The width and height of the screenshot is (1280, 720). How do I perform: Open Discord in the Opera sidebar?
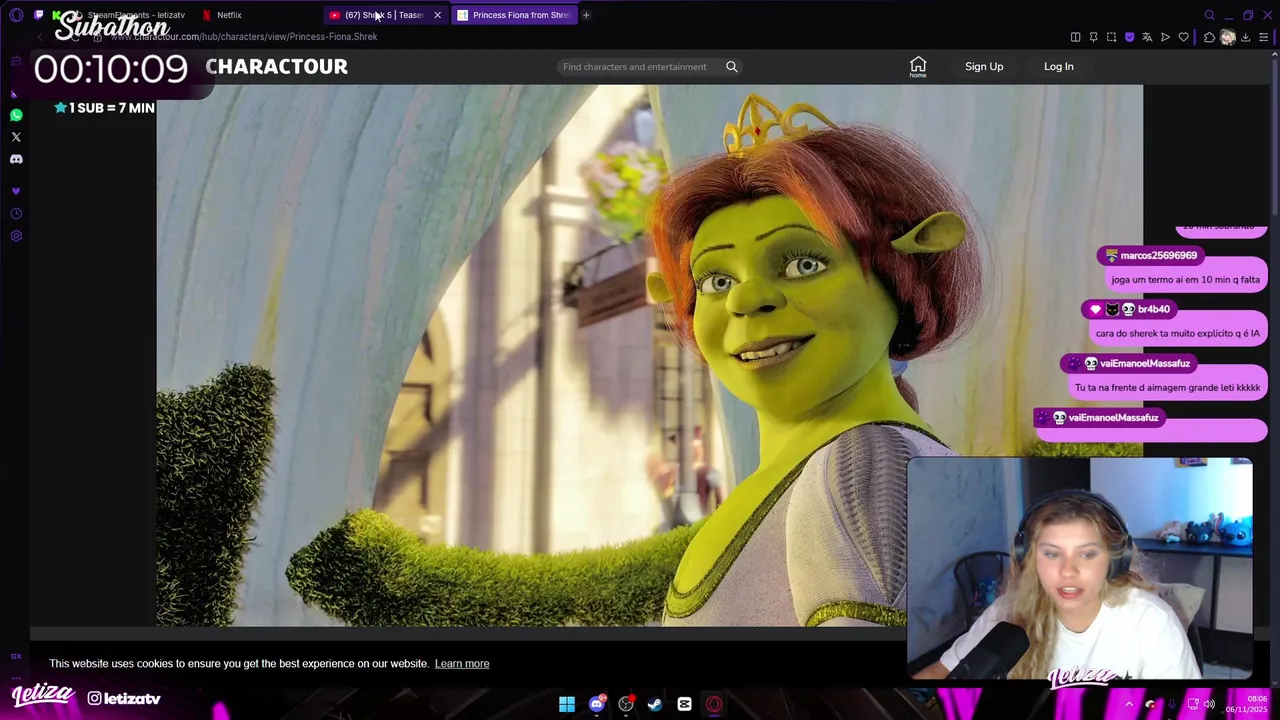16,159
